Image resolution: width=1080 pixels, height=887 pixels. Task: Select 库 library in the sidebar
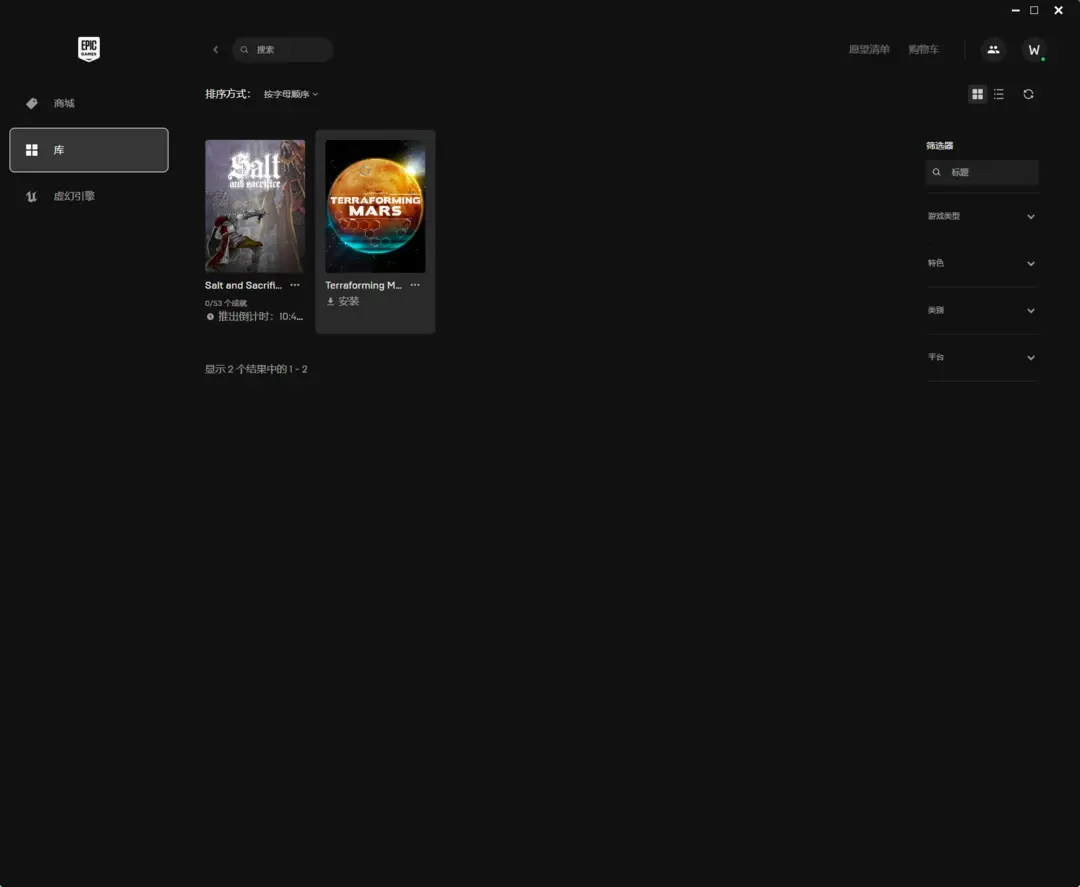pos(89,149)
